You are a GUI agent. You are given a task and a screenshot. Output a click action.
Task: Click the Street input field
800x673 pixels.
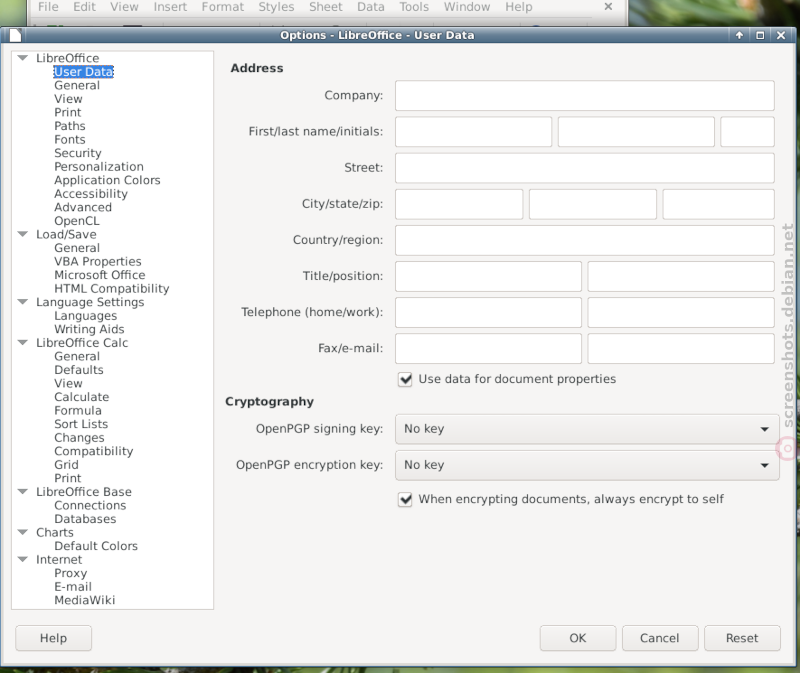click(585, 168)
